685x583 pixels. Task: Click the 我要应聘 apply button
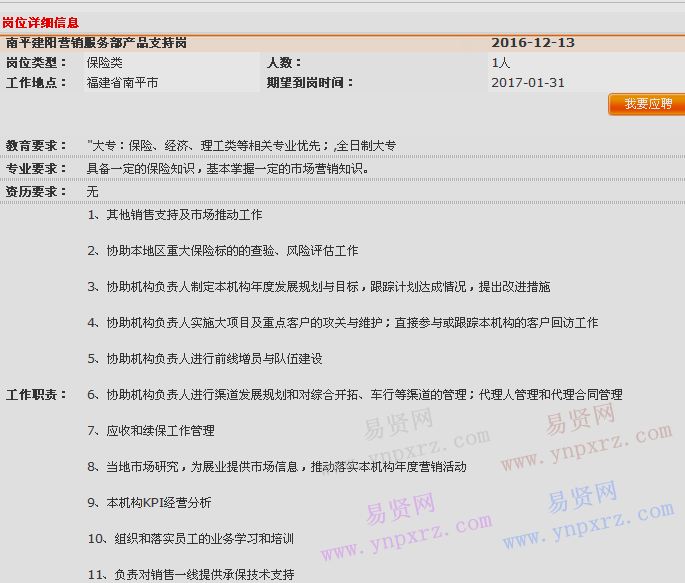click(x=647, y=104)
